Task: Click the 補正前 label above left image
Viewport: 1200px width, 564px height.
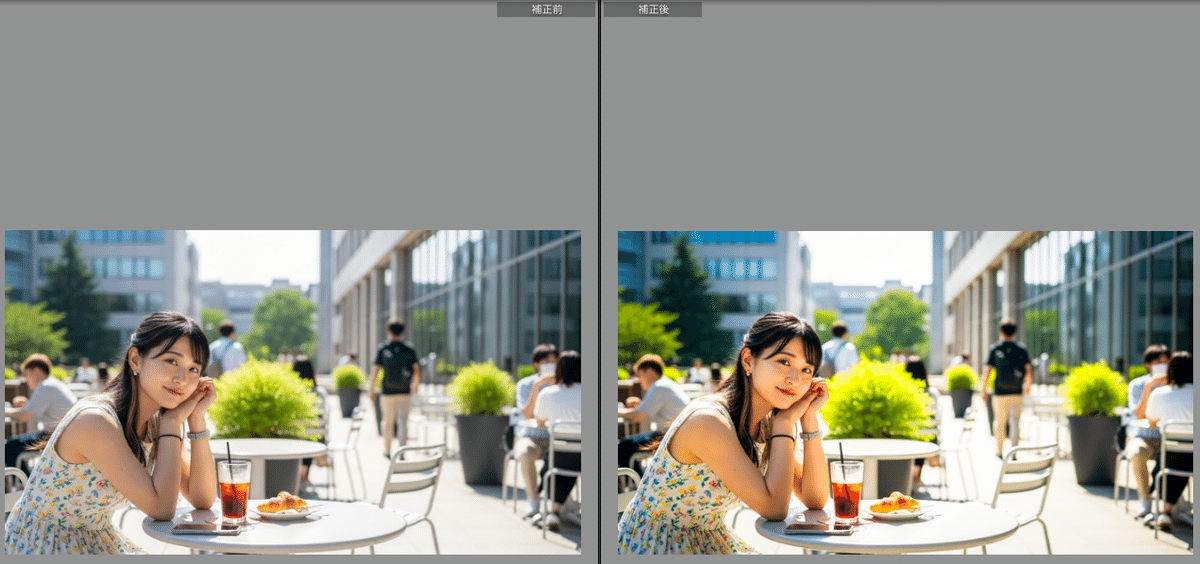Action: click(x=546, y=9)
